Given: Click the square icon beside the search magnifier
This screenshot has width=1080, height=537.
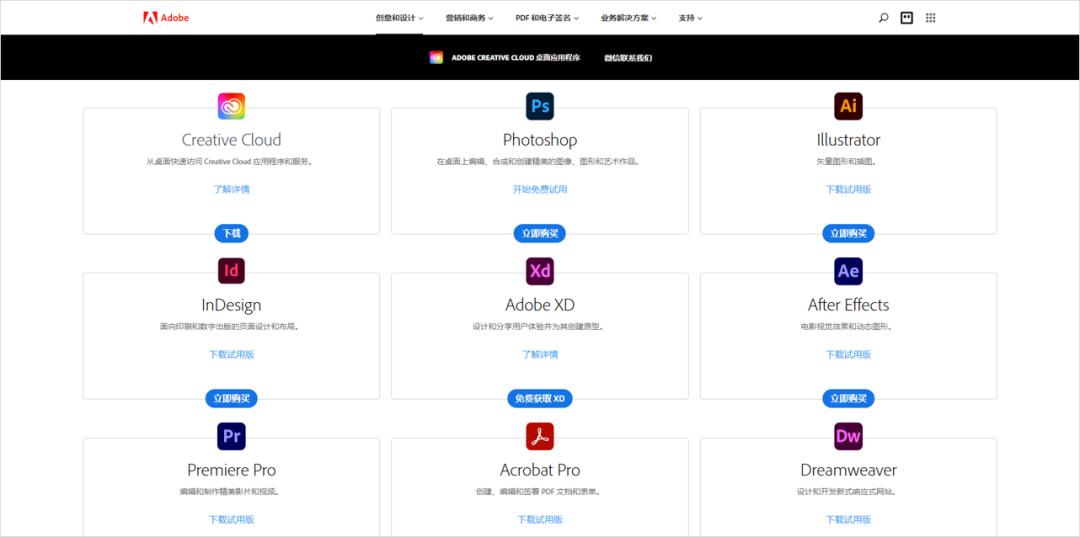Looking at the screenshot, I should 907,18.
